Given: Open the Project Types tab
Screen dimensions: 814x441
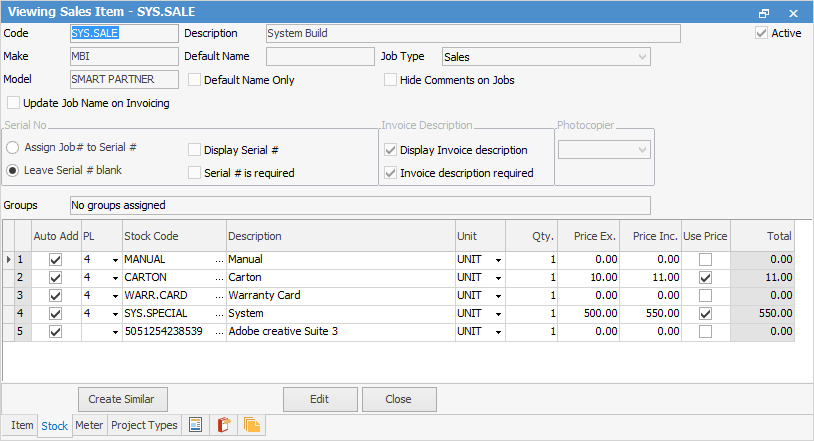Looking at the screenshot, I should (x=144, y=425).
